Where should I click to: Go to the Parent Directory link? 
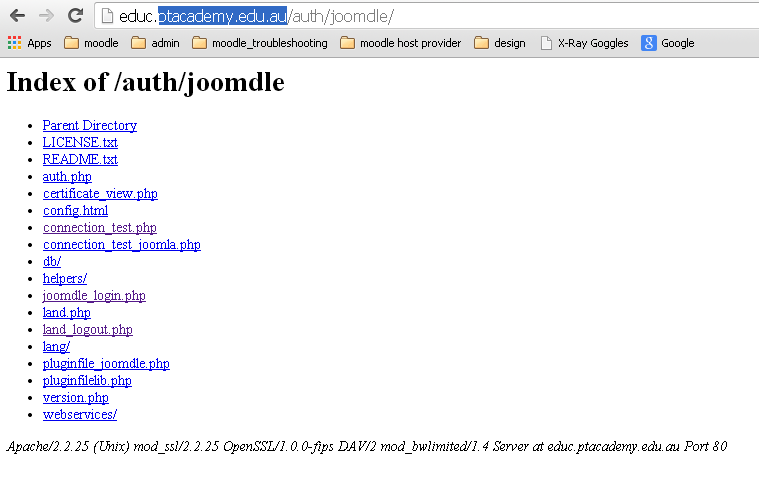click(89, 125)
